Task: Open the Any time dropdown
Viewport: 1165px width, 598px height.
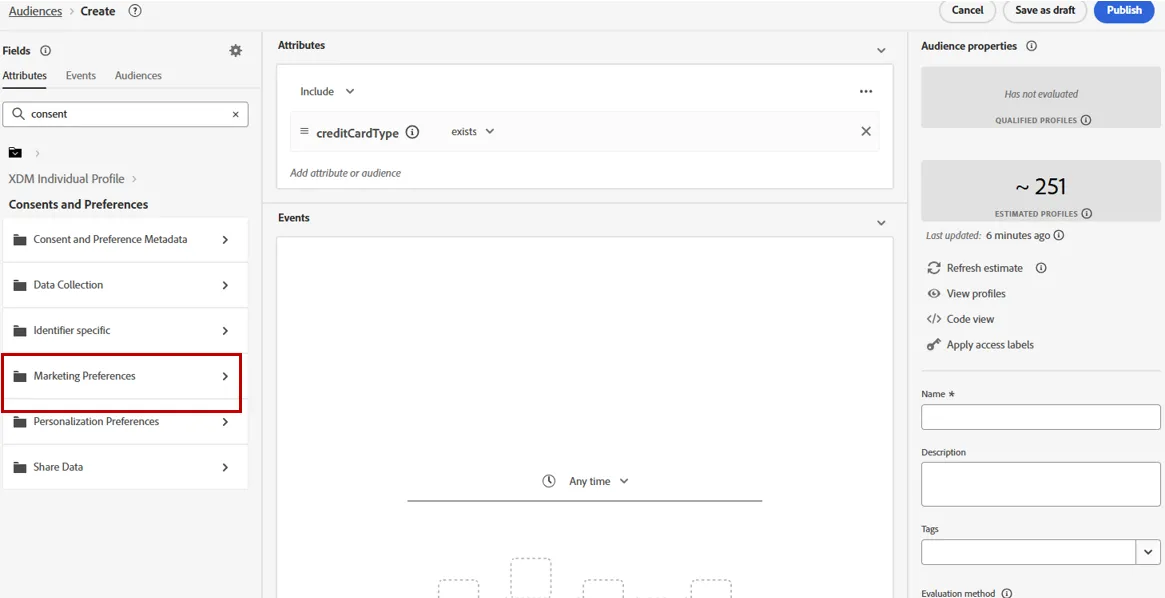Action: 599,481
